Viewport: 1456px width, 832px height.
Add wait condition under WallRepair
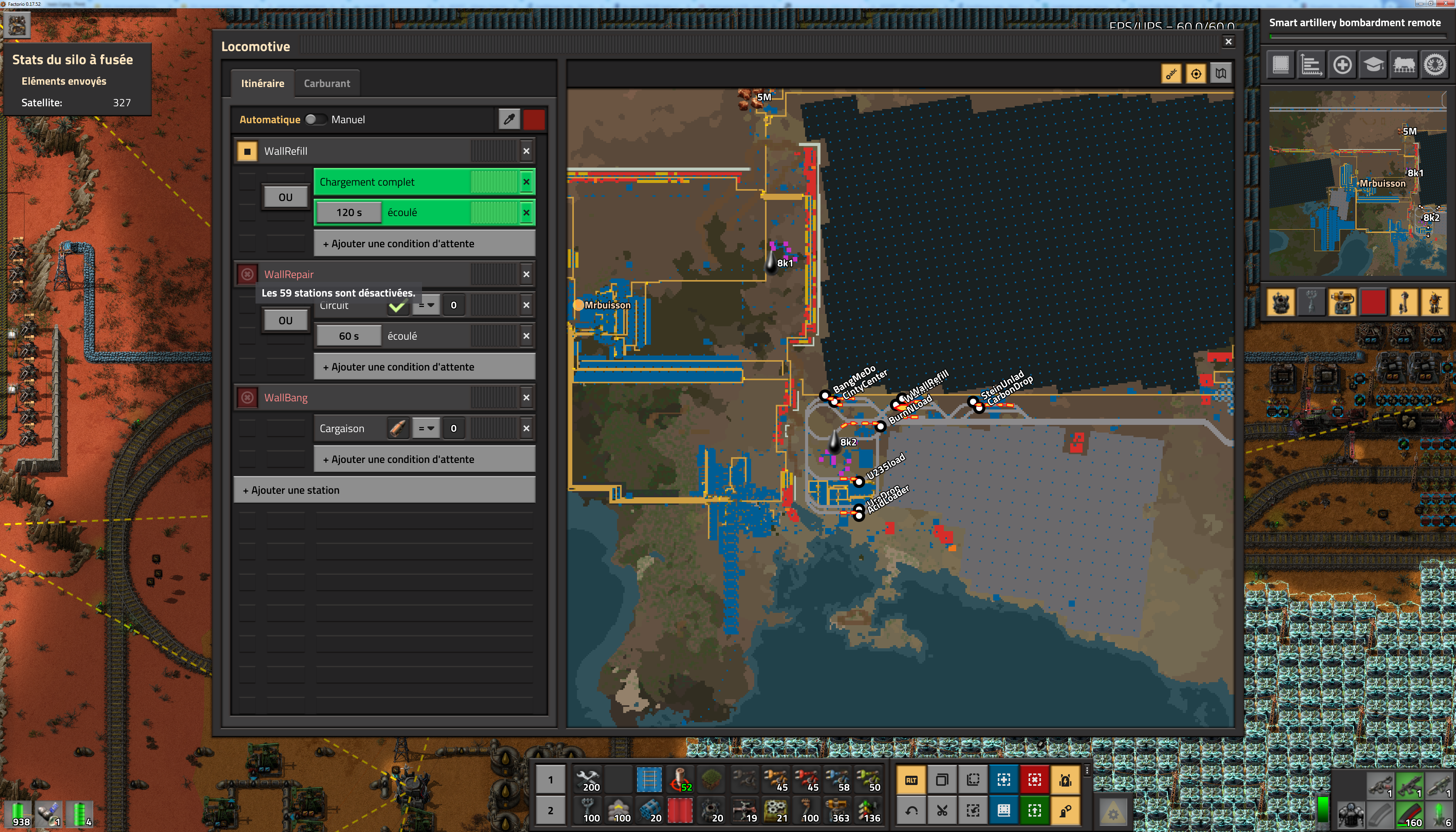pyautogui.click(x=424, y=367)
